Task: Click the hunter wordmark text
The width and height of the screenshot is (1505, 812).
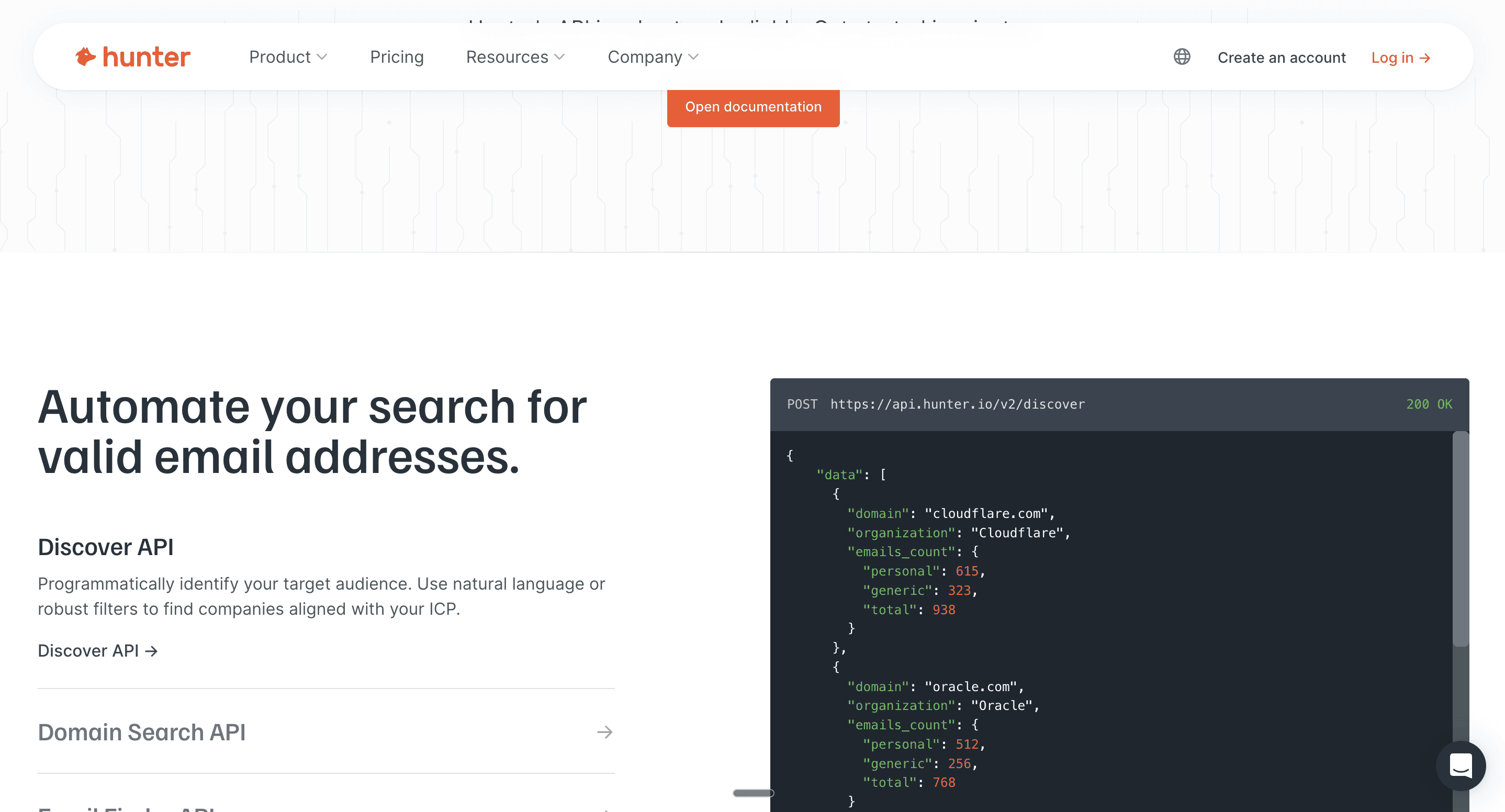Action: click(146, 57)
